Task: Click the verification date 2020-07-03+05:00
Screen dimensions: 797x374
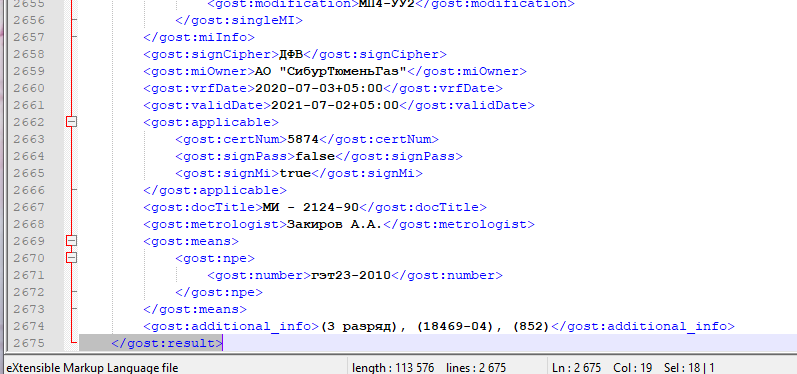Action: point(319,88)
